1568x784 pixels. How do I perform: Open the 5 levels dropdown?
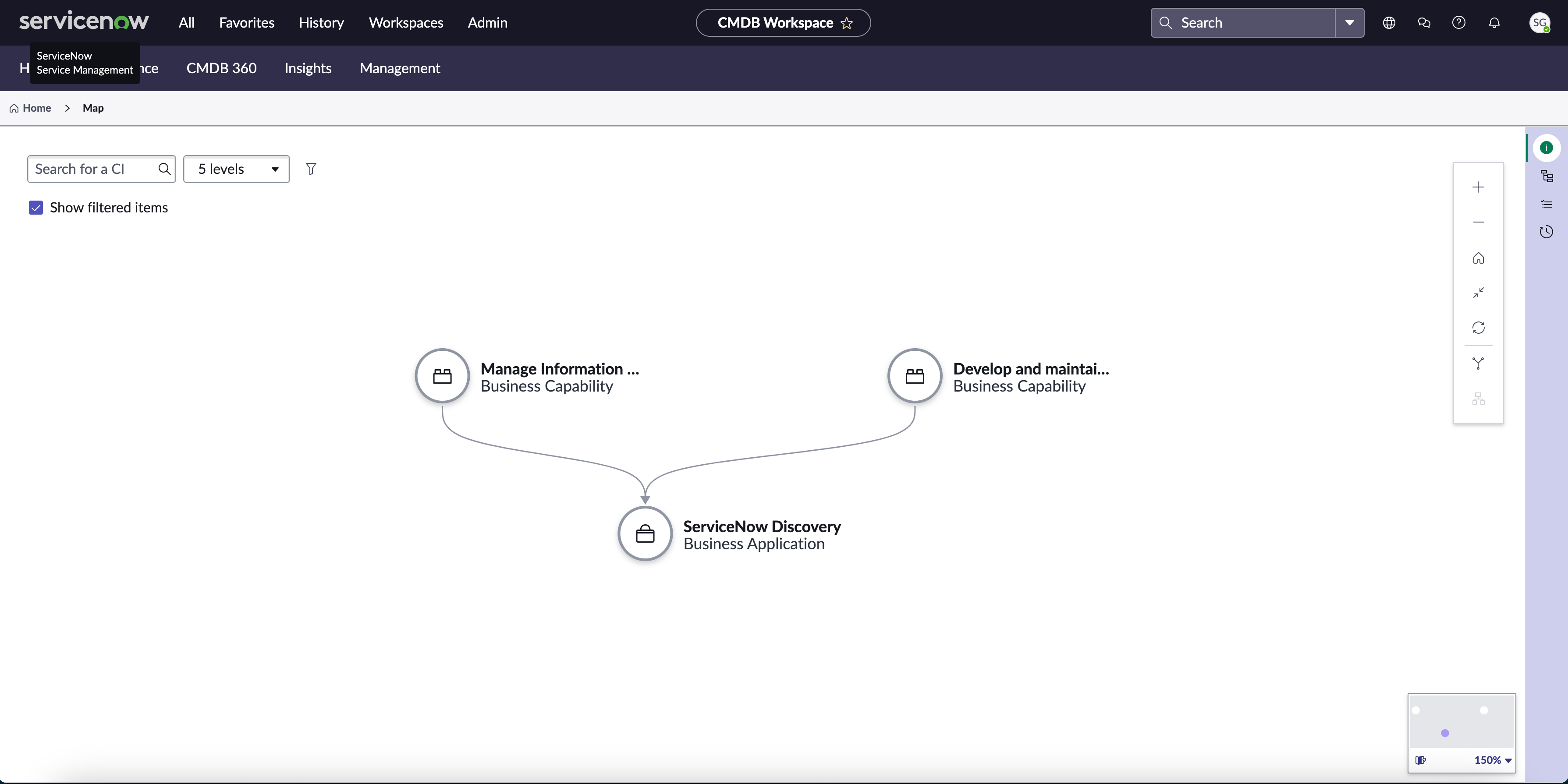click(236, 169)
